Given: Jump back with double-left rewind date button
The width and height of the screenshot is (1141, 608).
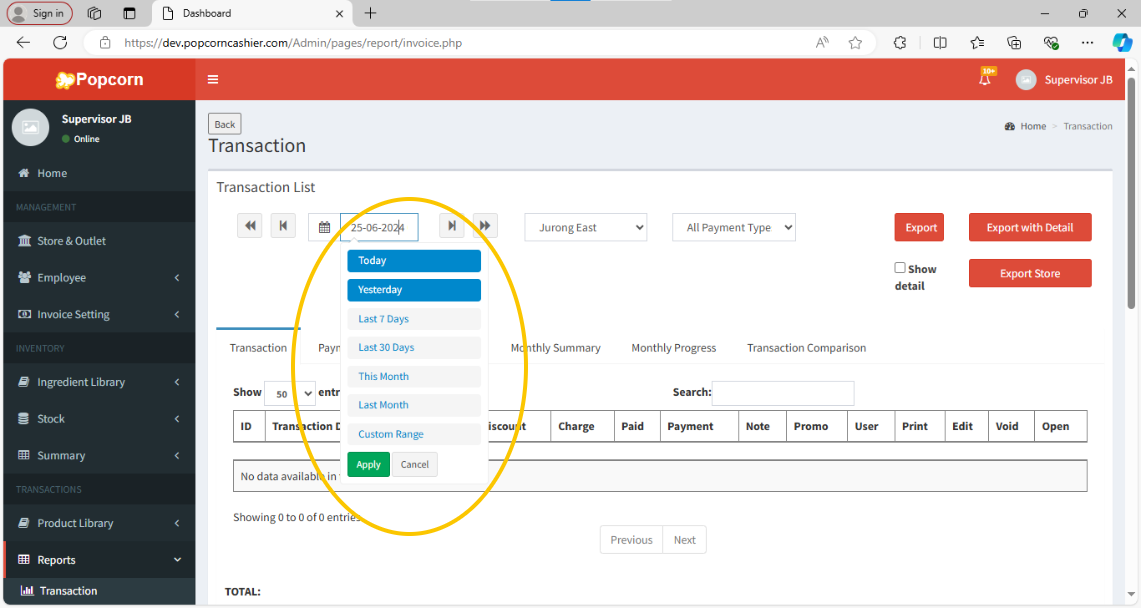Looking at the screenshot, I should pyautogui.click(x=250, y=226).
